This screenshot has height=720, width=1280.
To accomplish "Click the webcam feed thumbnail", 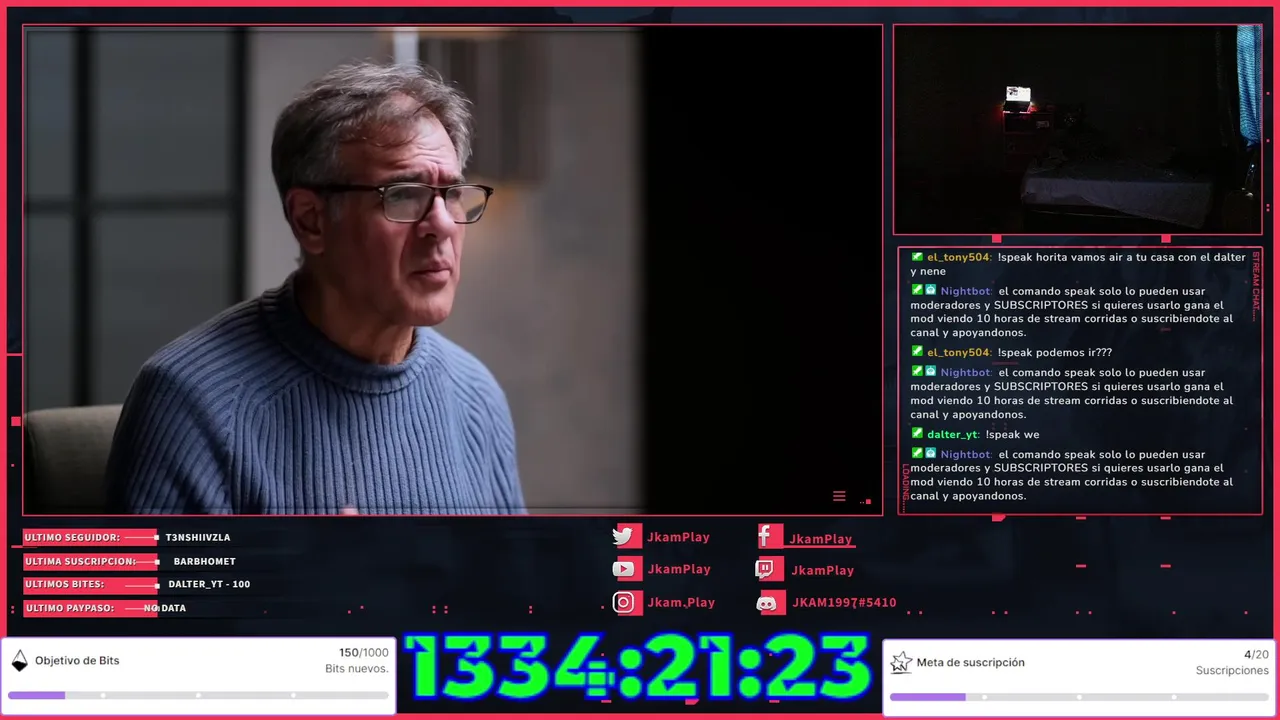I will [x=1077, y=130].
